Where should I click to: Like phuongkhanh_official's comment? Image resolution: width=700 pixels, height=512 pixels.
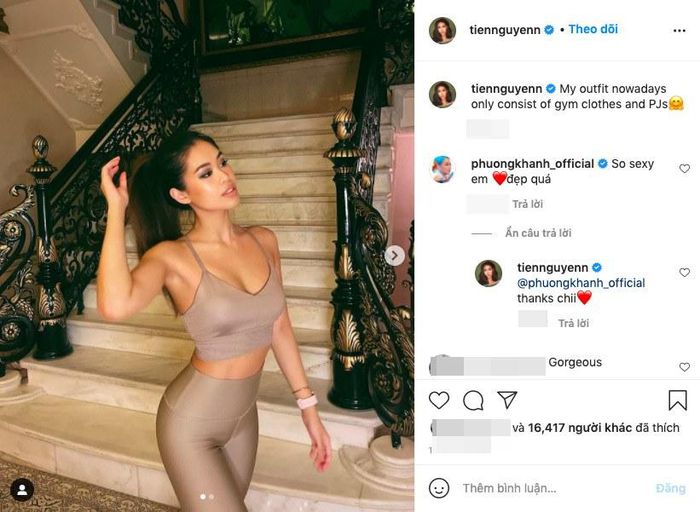pyautogui.click(x=684, y=168)
